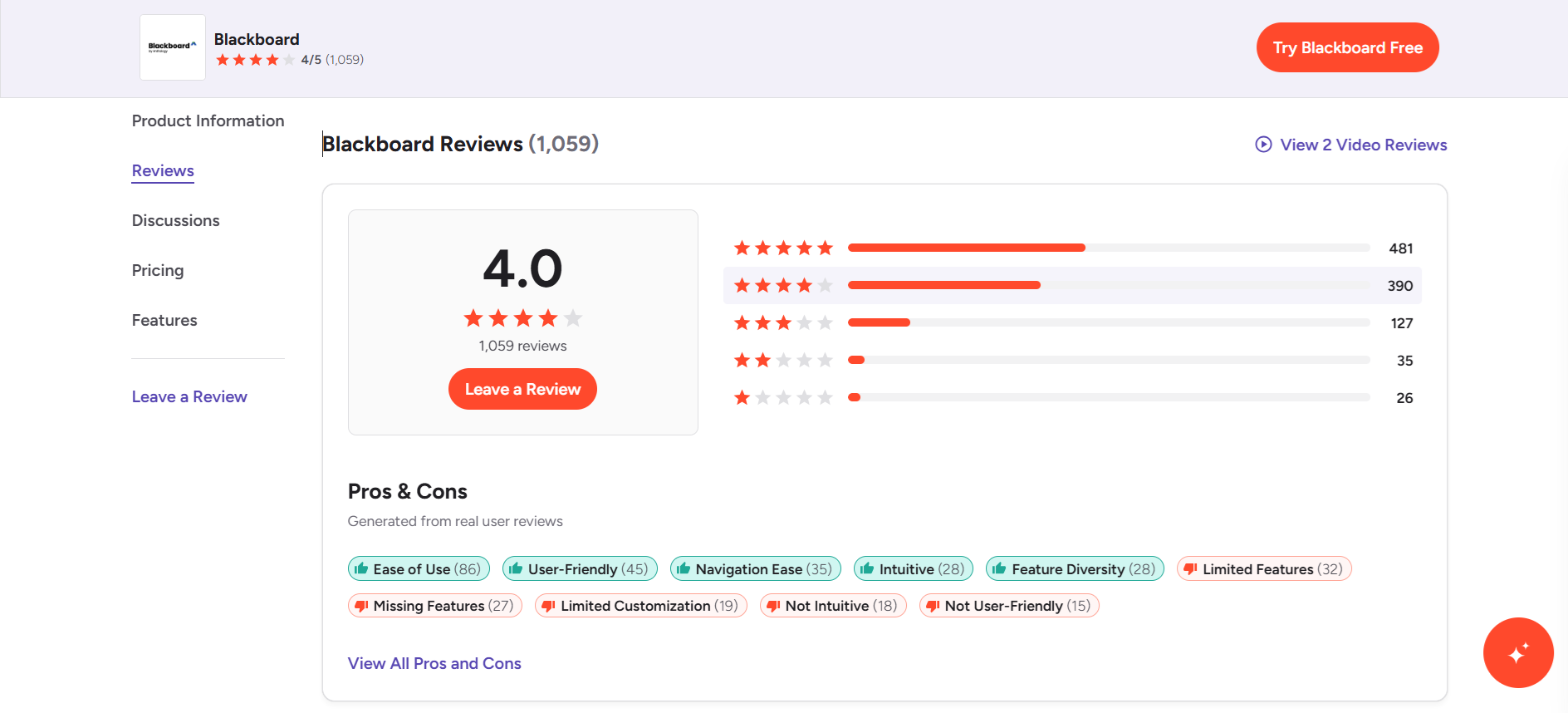Select the Ease of Use (86) tag
The width and height of the screenshot is (1568, 713).
(x=419, y=568)
